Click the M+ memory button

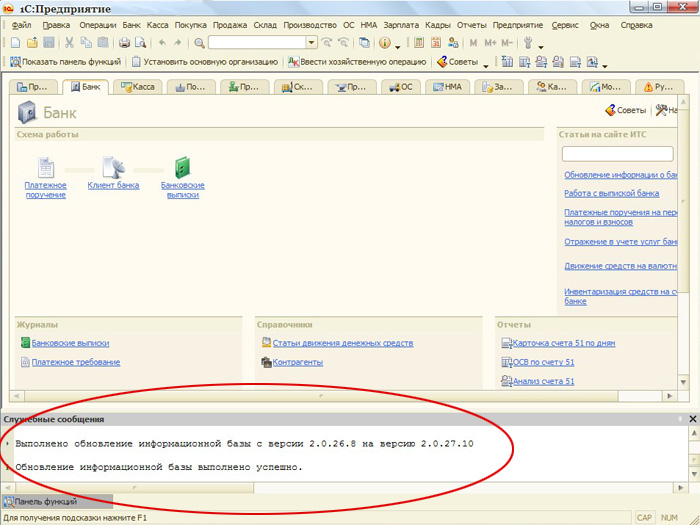click(490, 43)
